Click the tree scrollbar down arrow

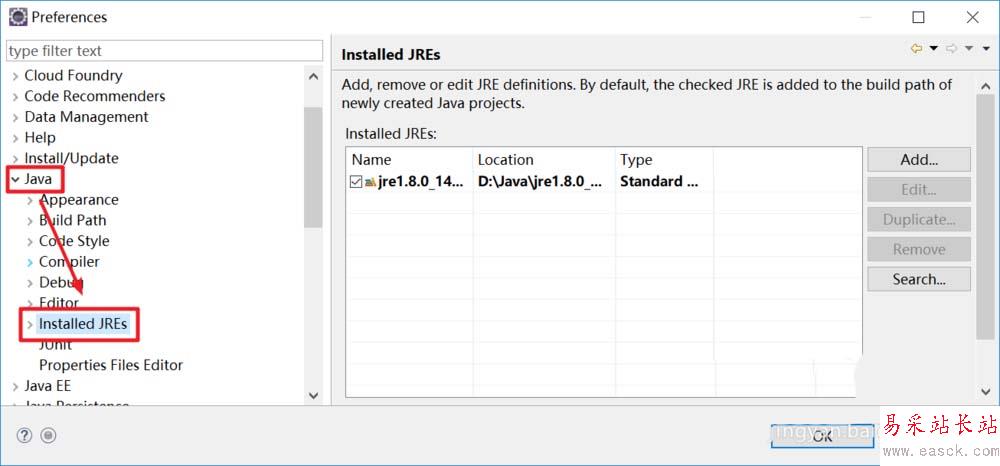[x=313, y=396]
